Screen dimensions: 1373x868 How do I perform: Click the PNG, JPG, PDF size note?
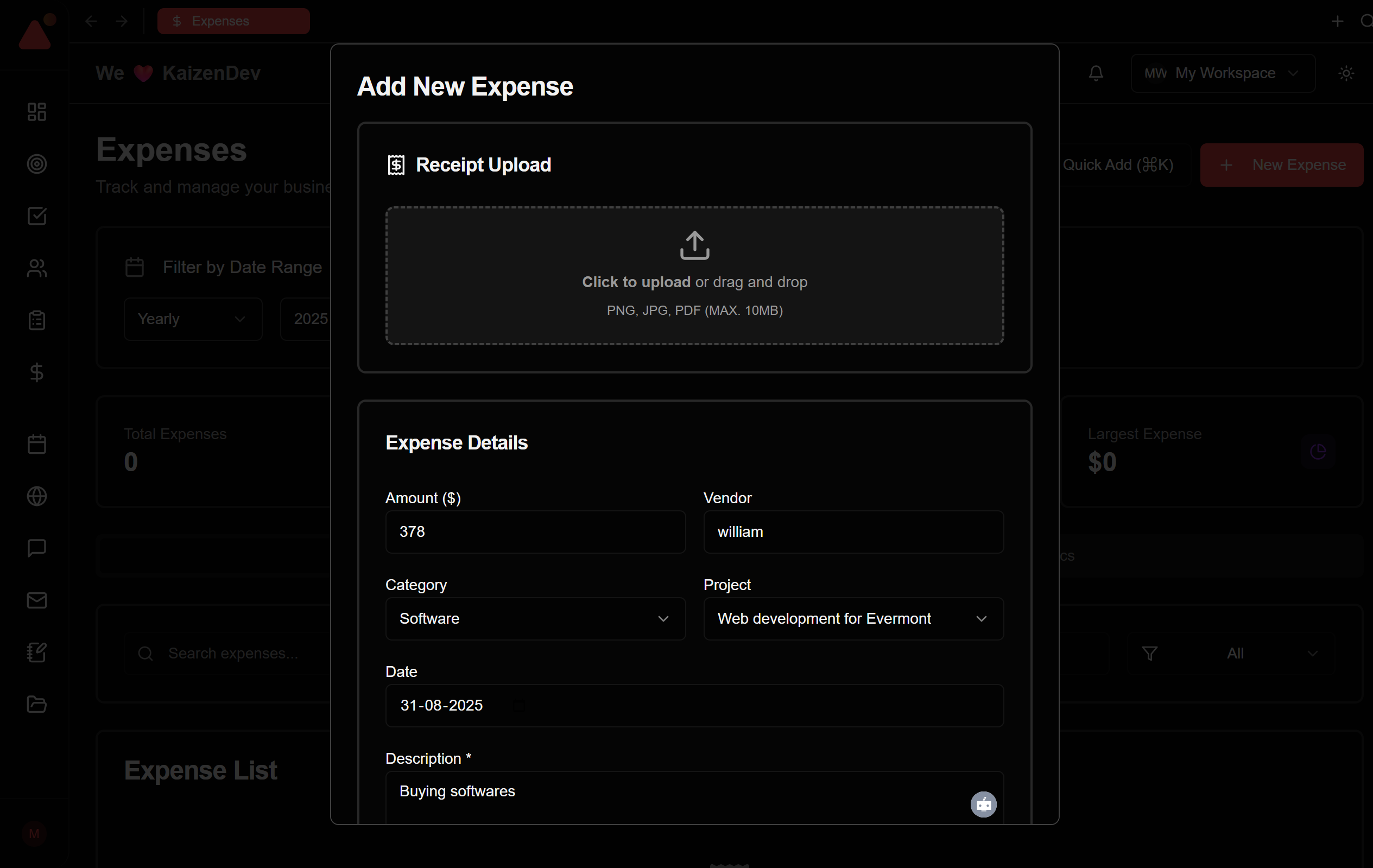(x=694, y=311)
